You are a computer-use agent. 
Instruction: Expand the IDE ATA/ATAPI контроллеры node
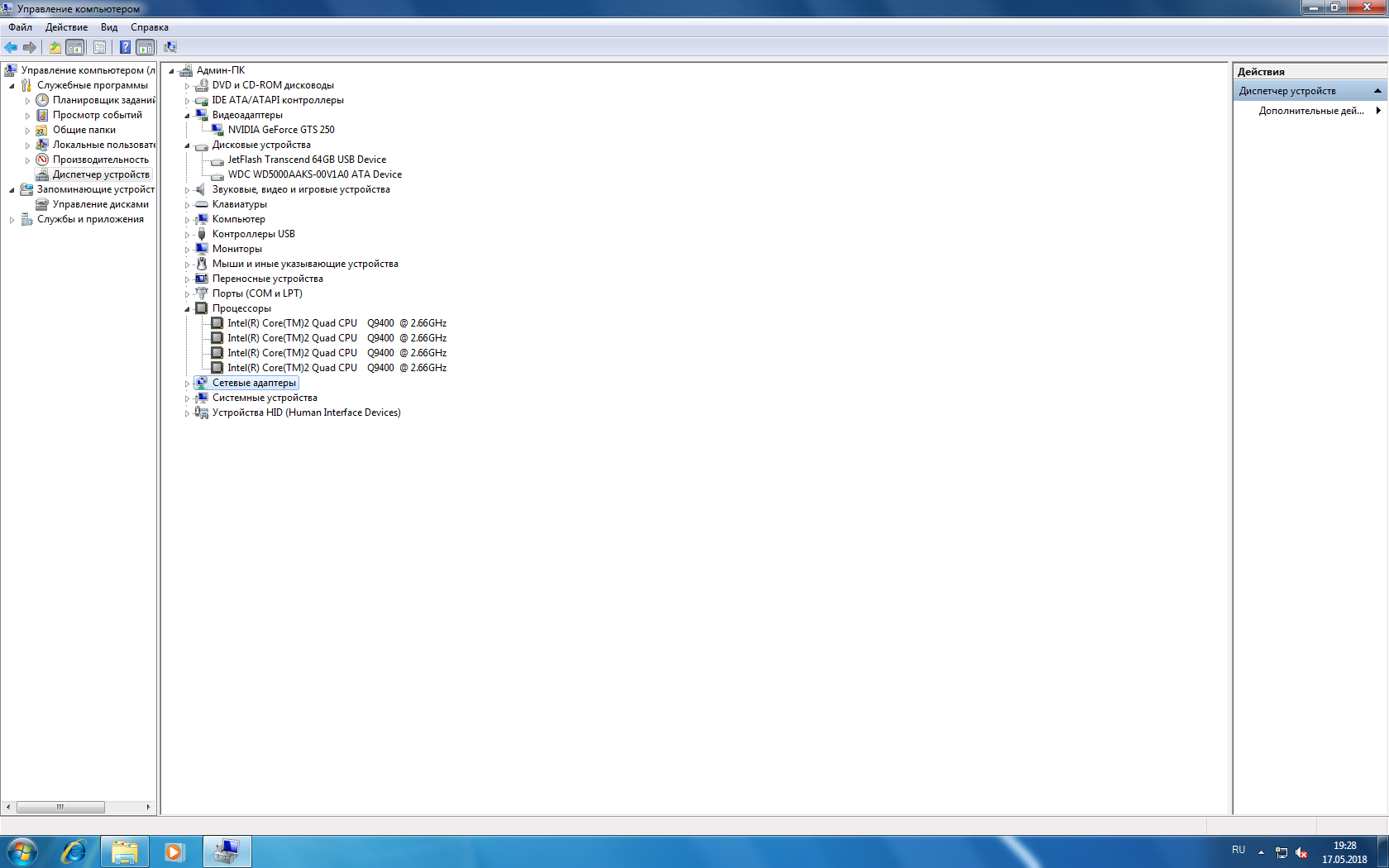point(188,101)
